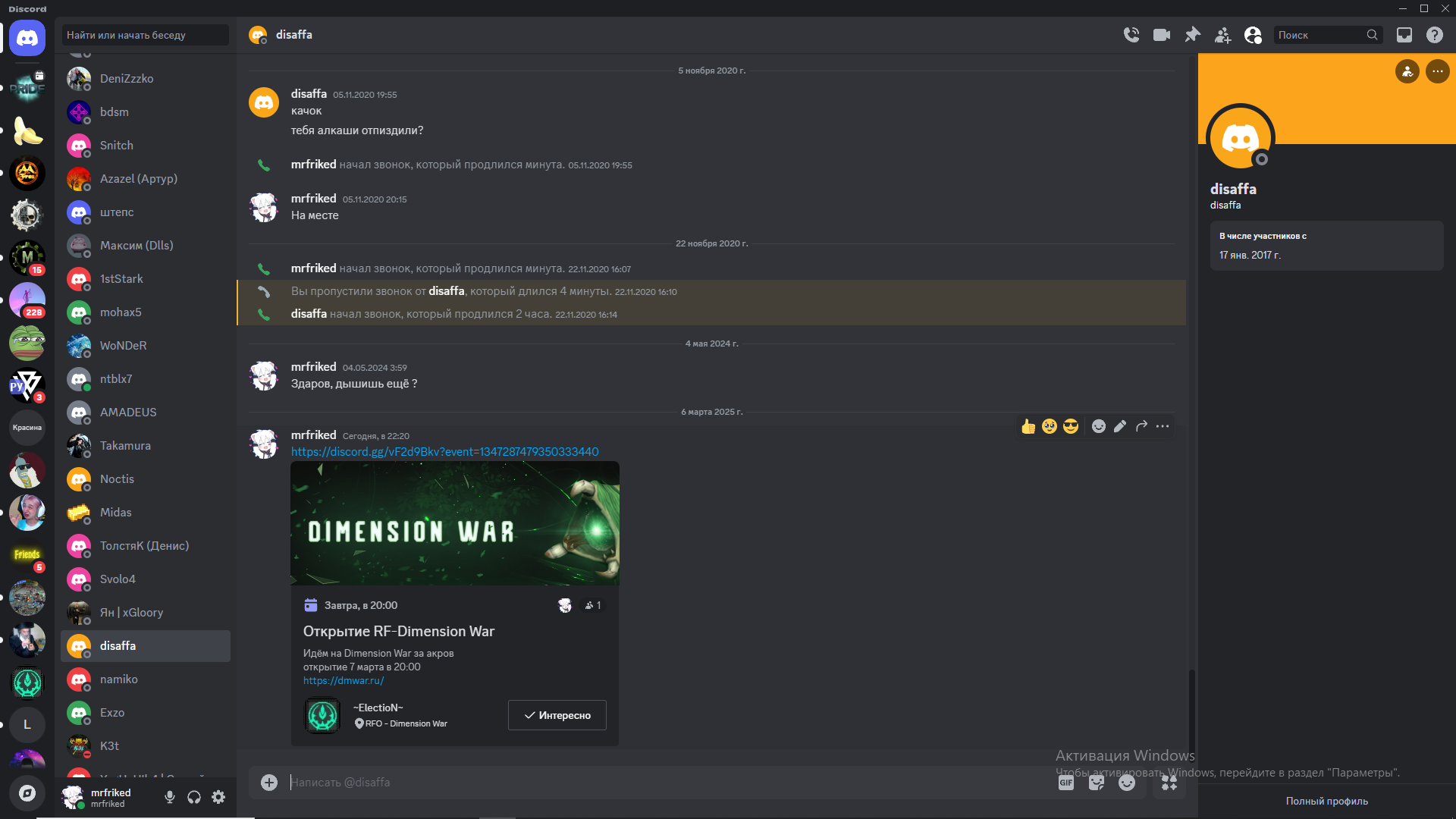Viewport: 1456px width, 819px height.
Task: Toggle microphone mute
Action: [x=170, y=797]
